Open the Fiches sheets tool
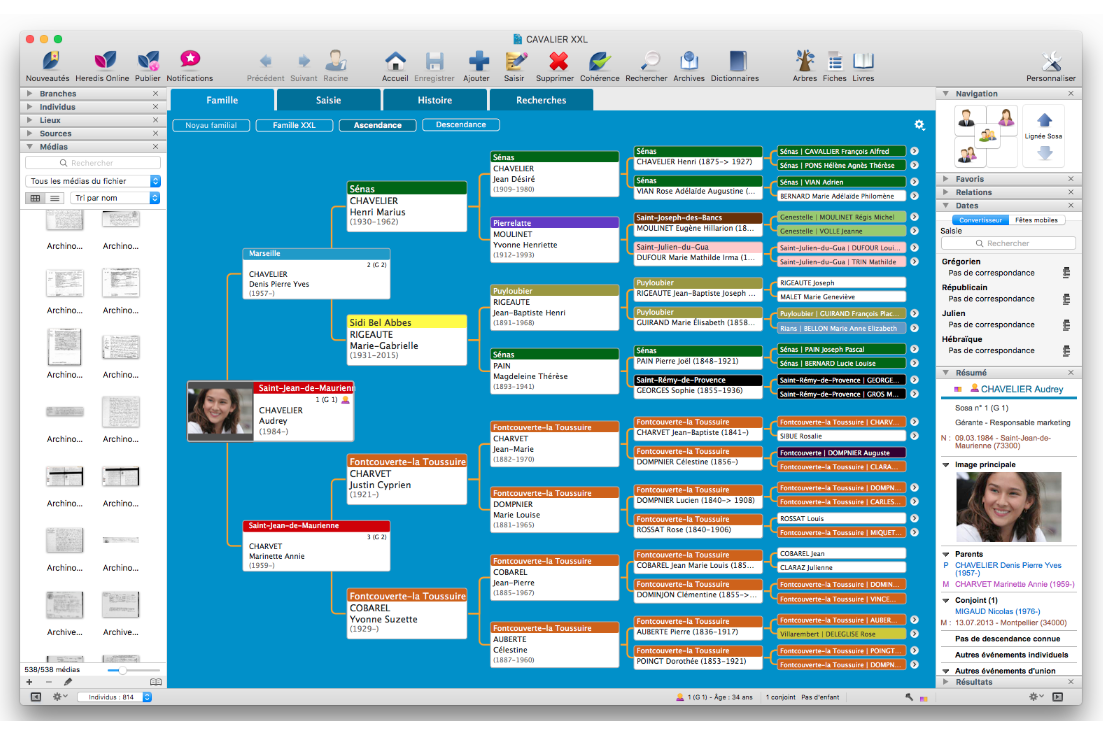 pos(835,66)
